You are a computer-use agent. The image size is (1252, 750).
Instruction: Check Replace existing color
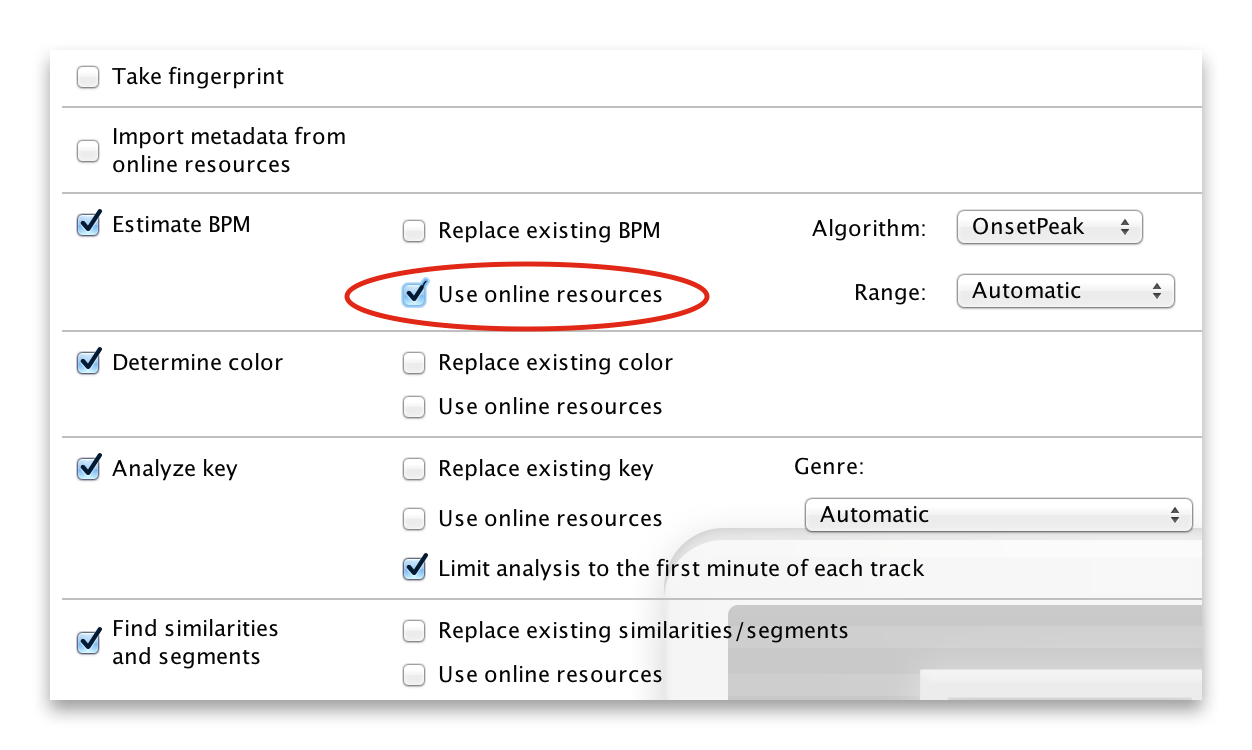point(414,363)
